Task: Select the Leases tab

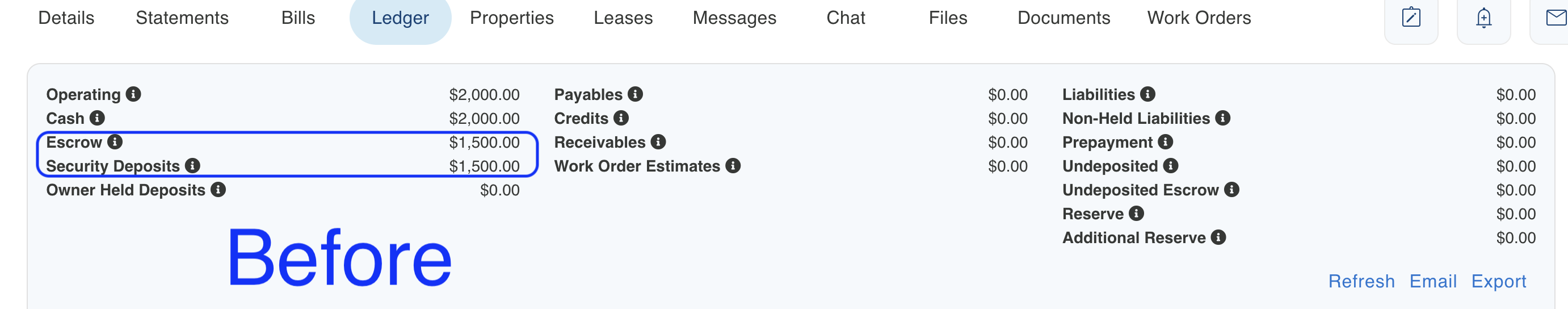Action: click(623, 18)
